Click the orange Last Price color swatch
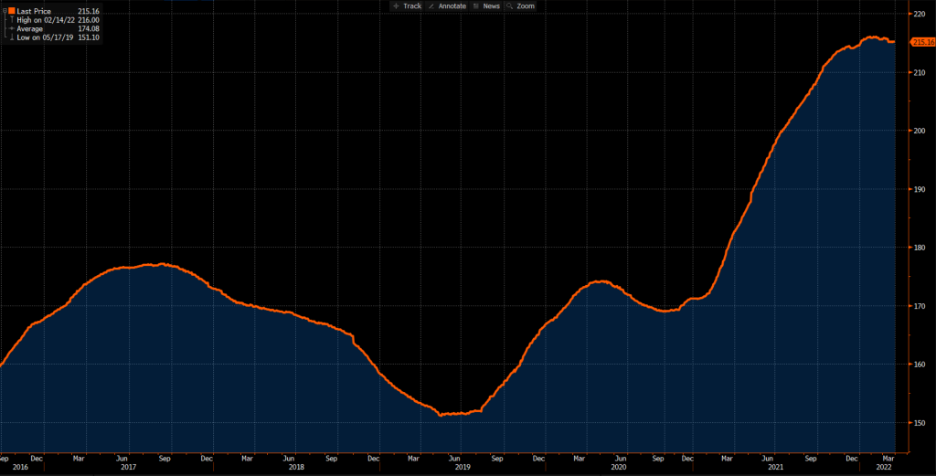 (x=12, y=11)
